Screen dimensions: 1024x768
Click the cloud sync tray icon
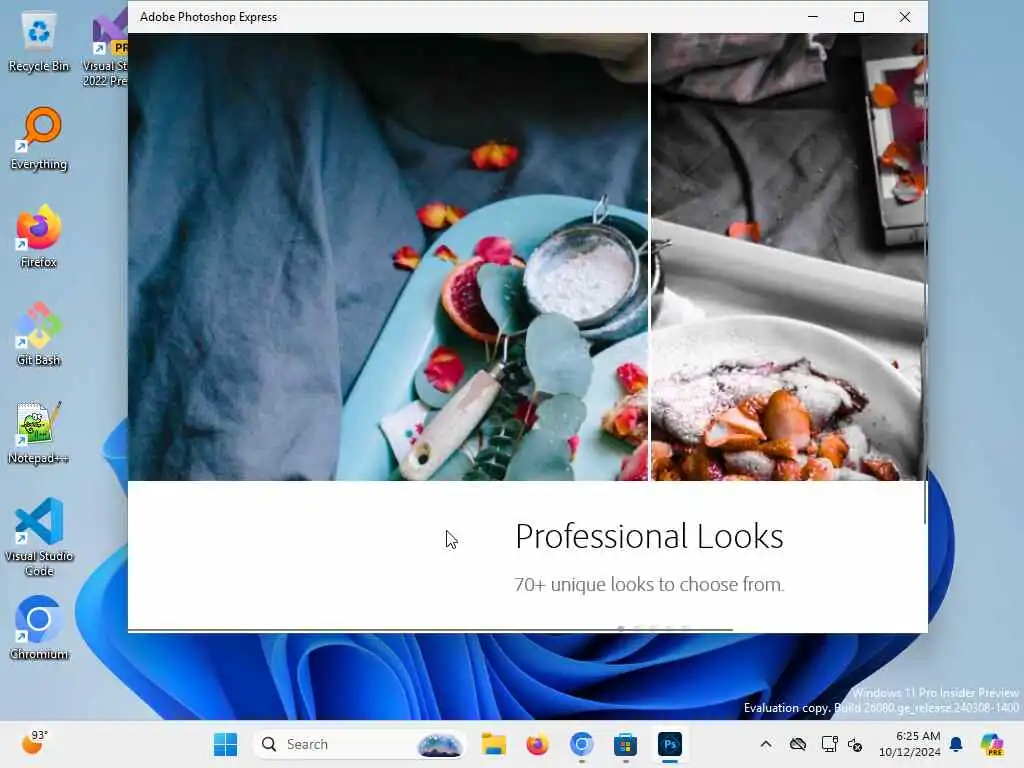click(797, 744)
